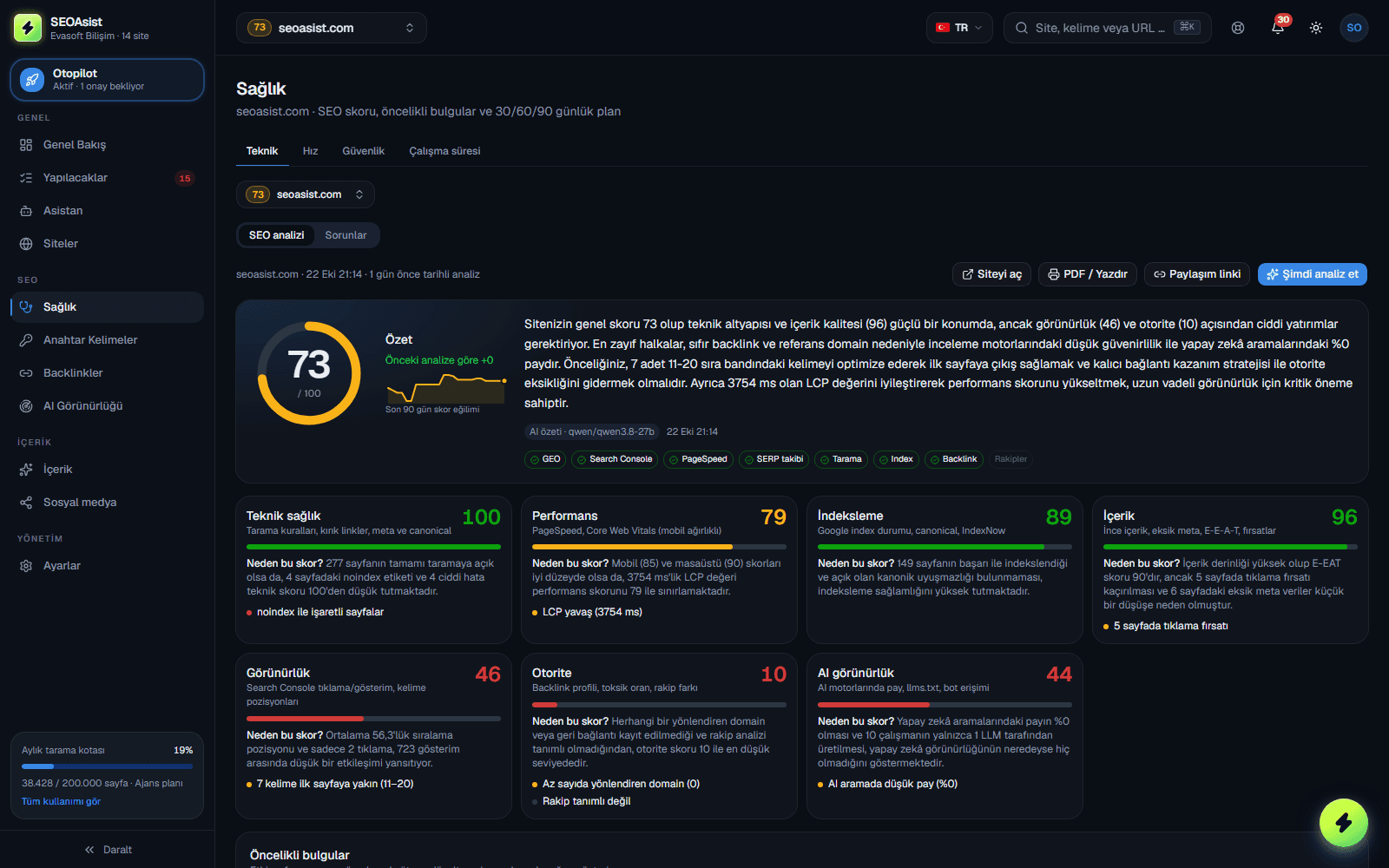
Task: Click the Backlink status chip
Action: [x=953, y=459]
